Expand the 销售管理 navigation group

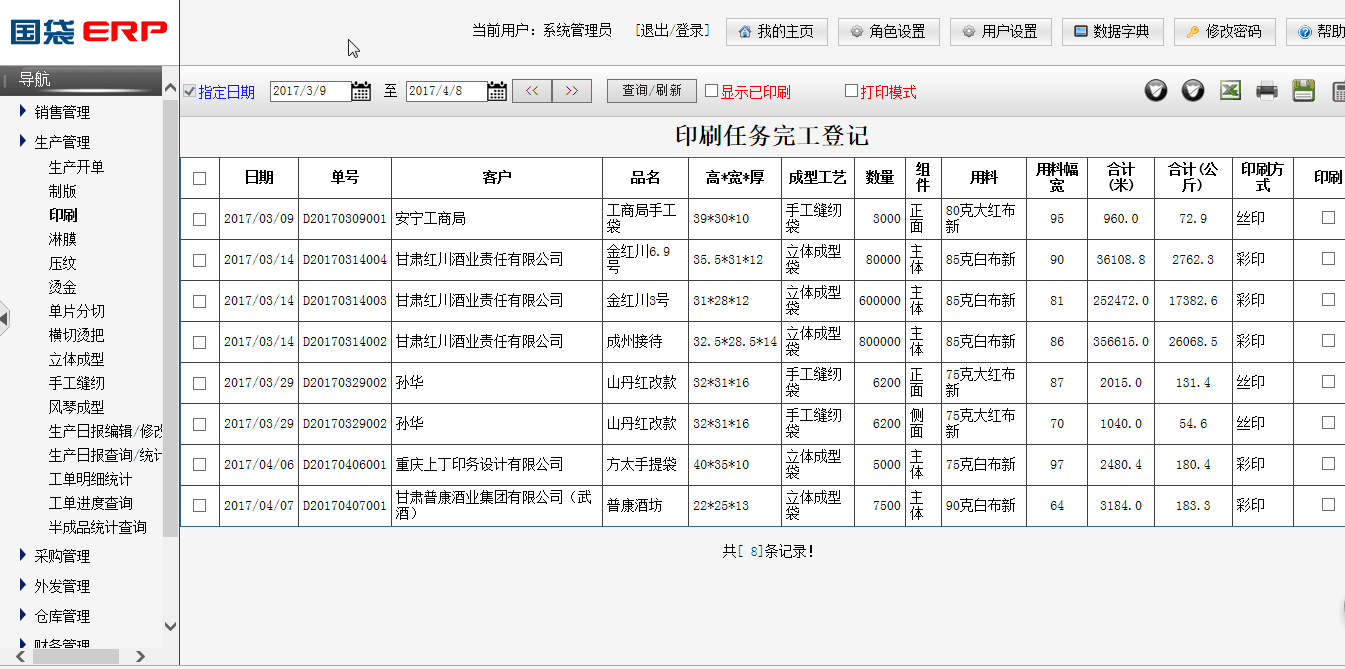(61, 112)
